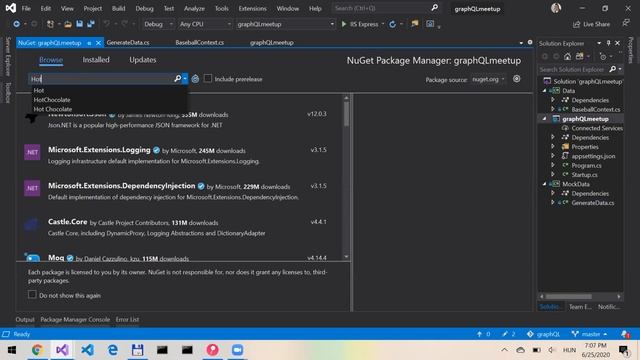This screenshot has width=640, height=360.
Task: Expand the Properties folder node
Action: 553,147
